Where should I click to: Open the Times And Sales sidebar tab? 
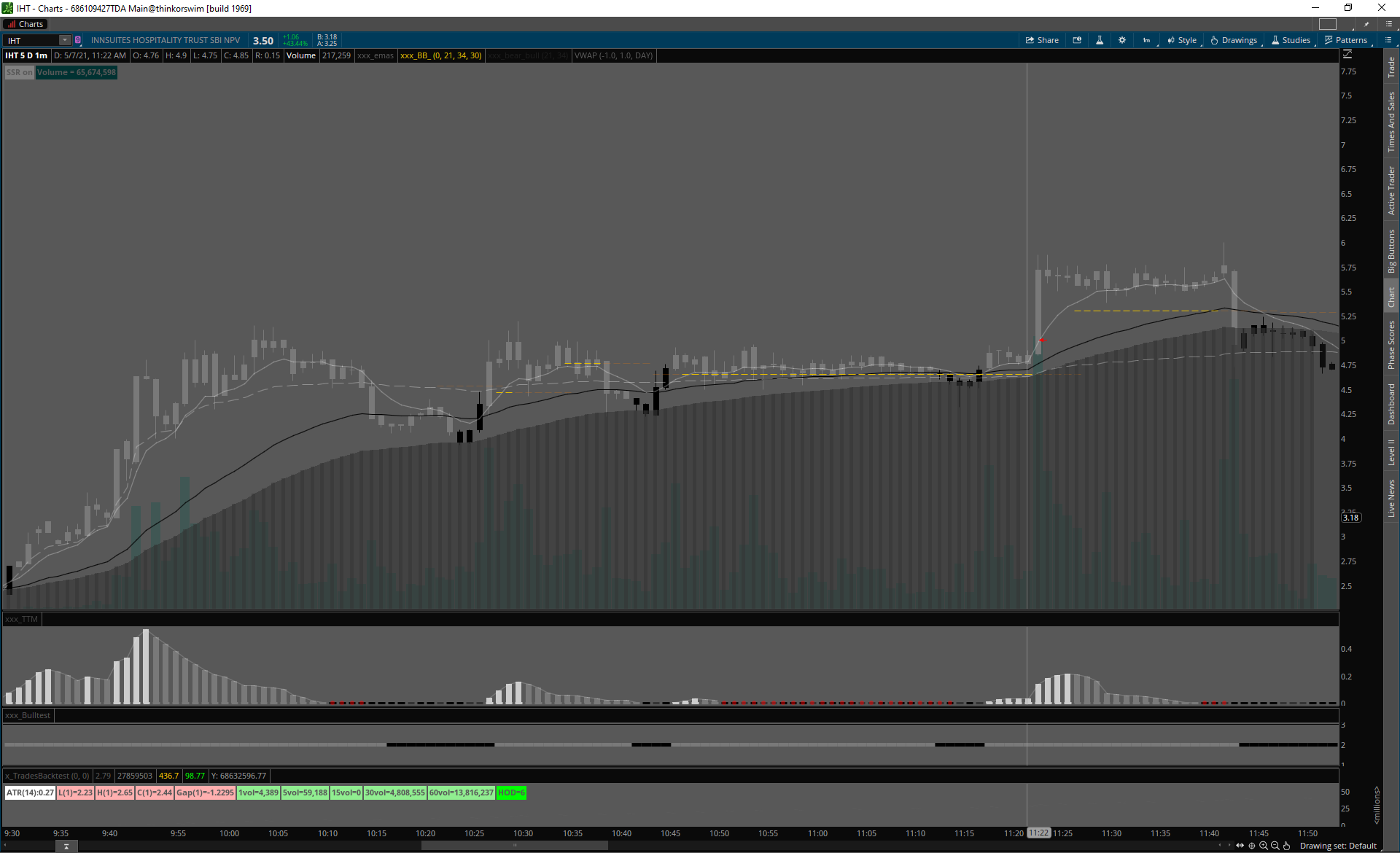pyautogui.click(x=1391, y=122)
